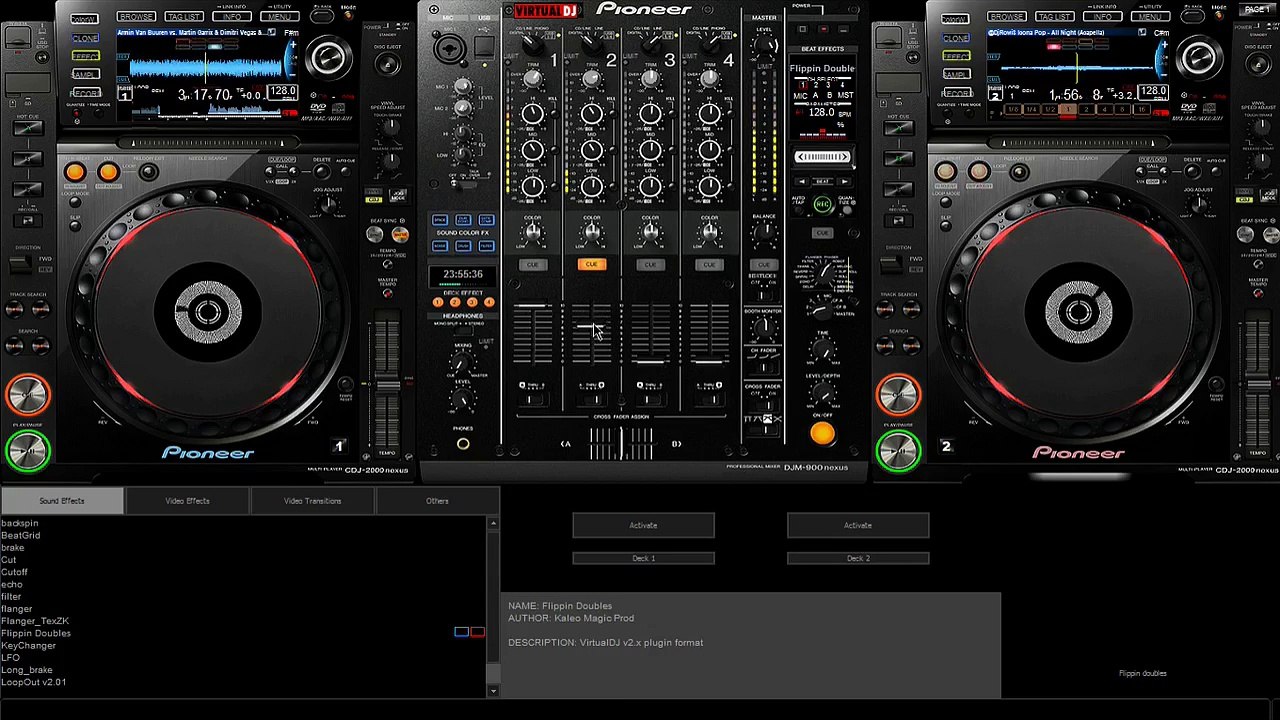This screenshot has height=720, width=1280.
Task: Click the green REC button on the mixer
Action: click(x=822, y=204)
